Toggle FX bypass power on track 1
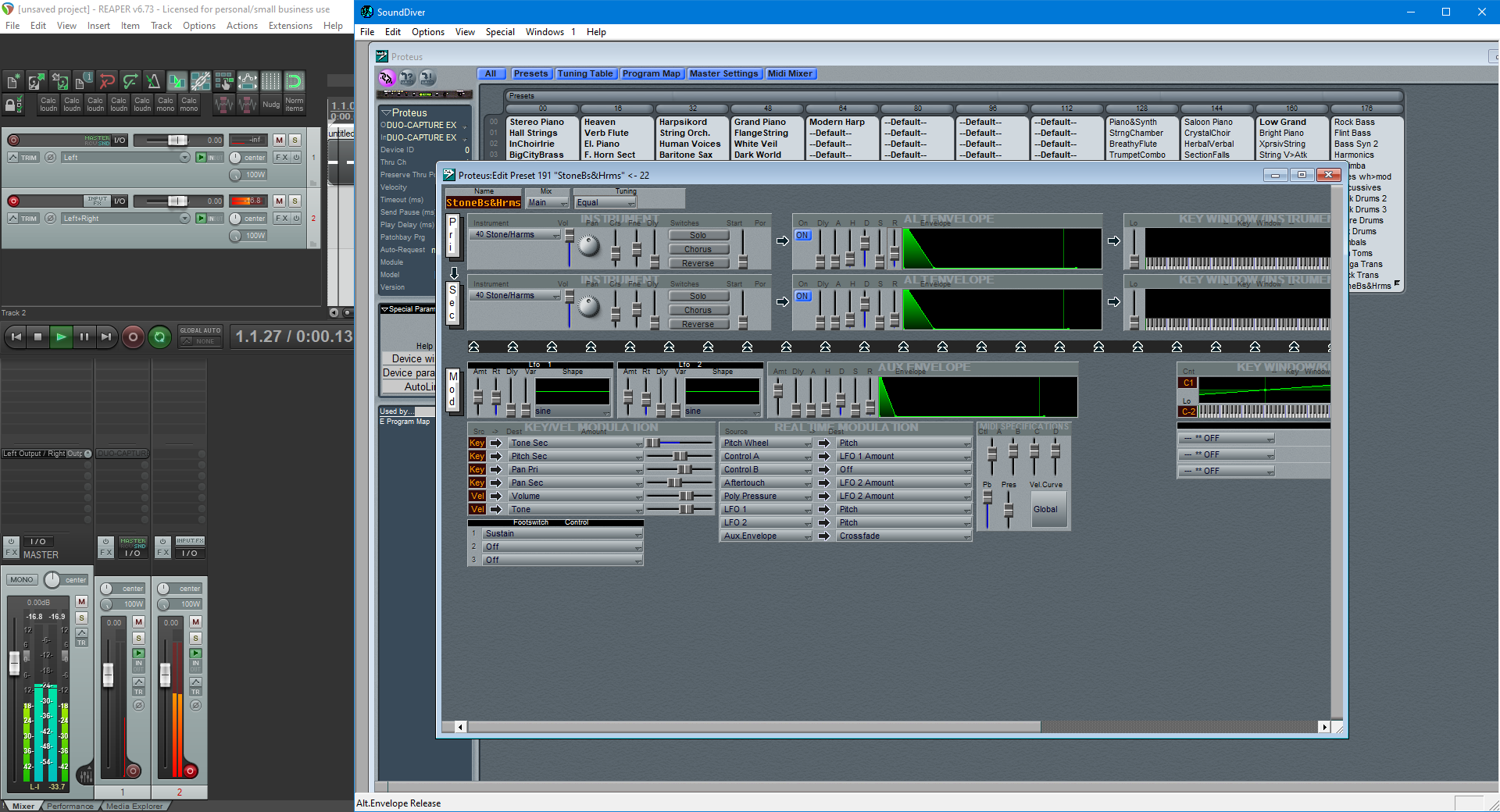1500x812 pixels. pos(296,157)
